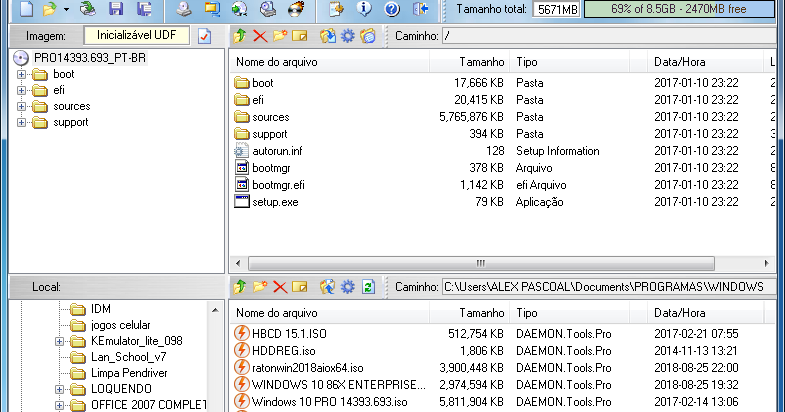Click the Convert image monitor icon
Viewport: 785px width, 412px height.
pos(212,9)
